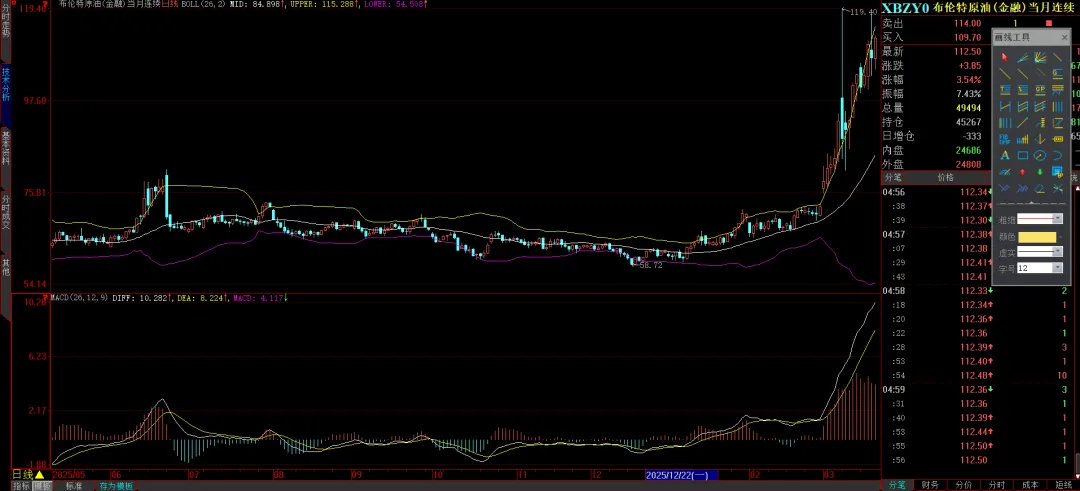Viewport: 1080px width, 491px height.
Task: Switch to the 成本 tab
Action: click(1030, 485)
